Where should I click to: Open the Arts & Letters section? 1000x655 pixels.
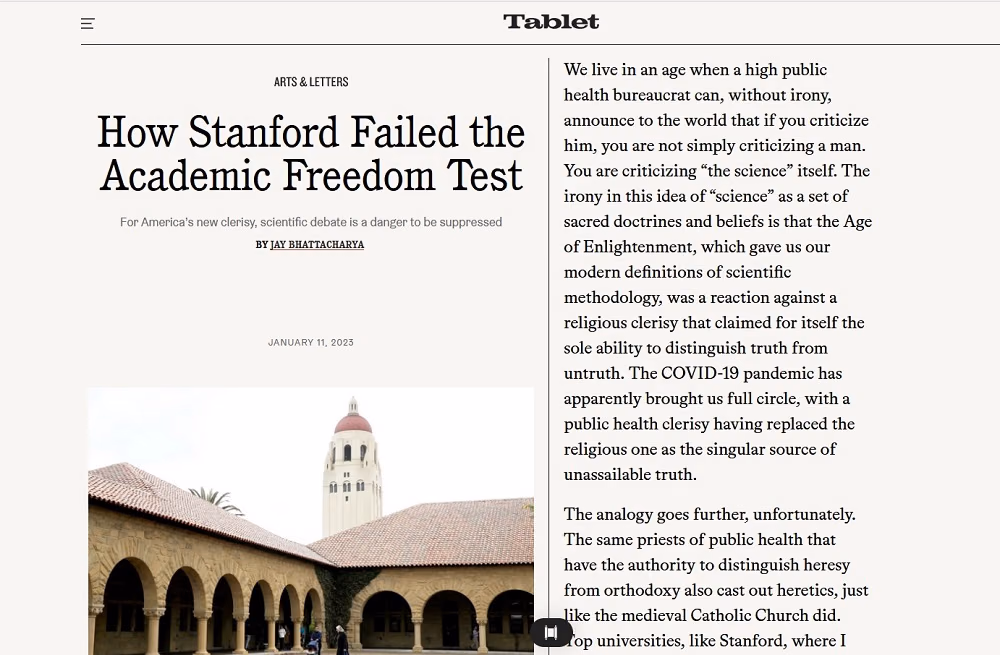point(311,82)
